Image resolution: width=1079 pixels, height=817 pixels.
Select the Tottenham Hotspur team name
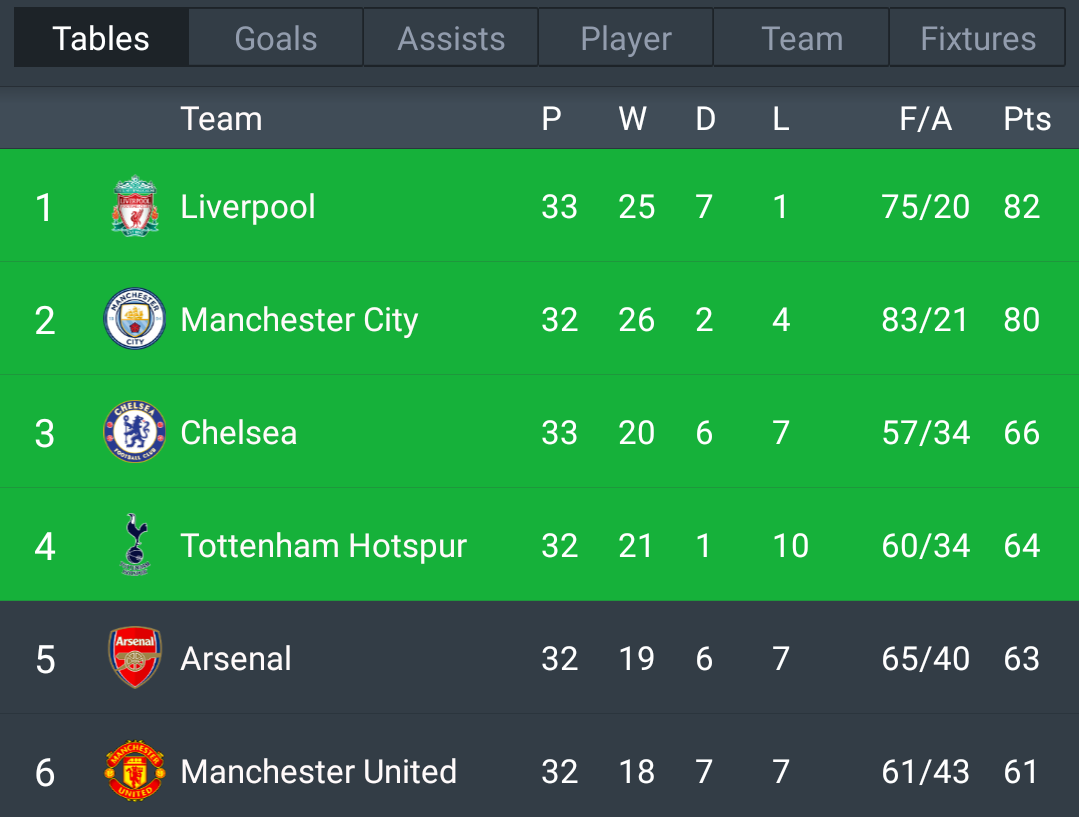point(323,546)
